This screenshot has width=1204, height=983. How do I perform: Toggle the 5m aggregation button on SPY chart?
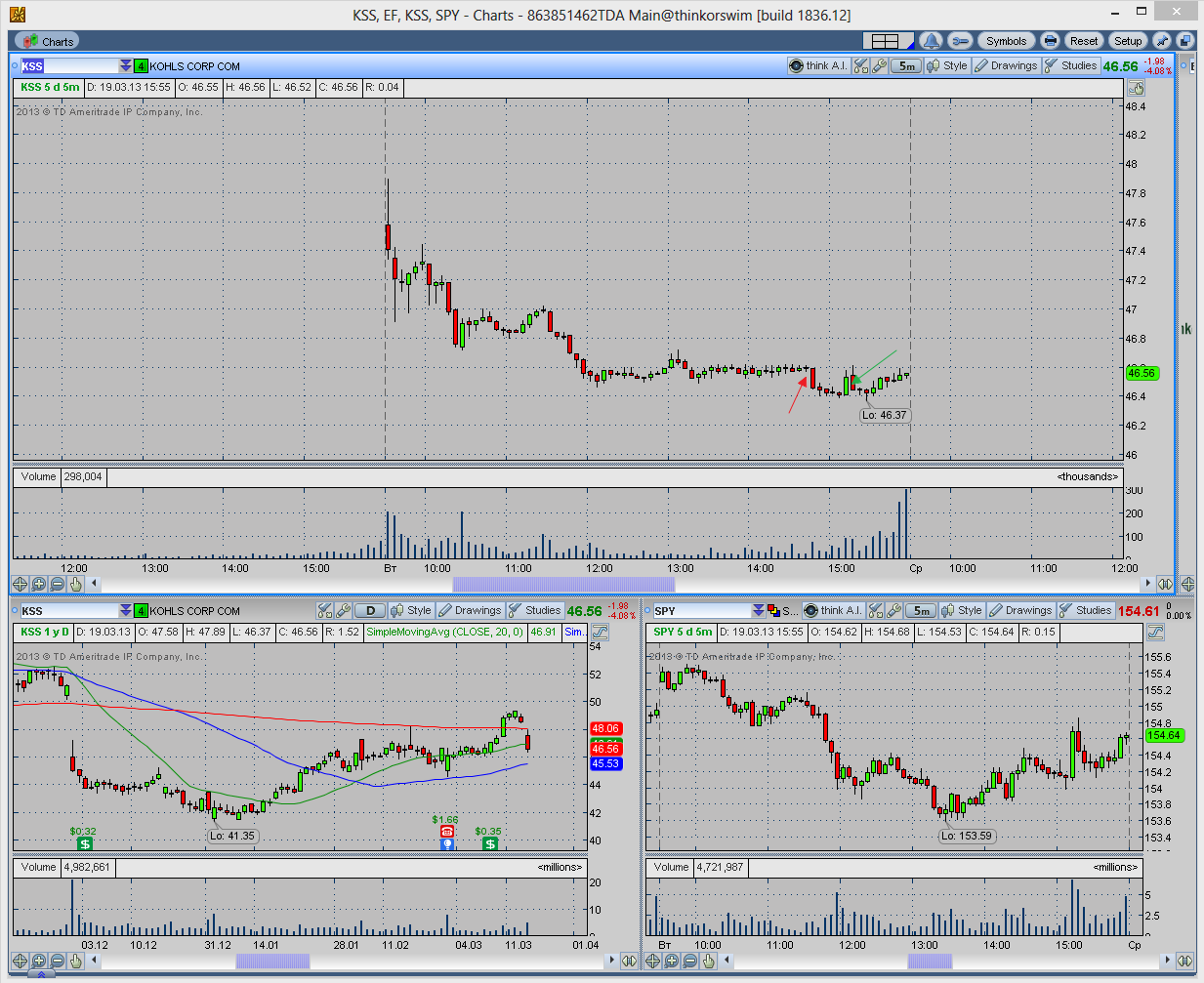922,610
